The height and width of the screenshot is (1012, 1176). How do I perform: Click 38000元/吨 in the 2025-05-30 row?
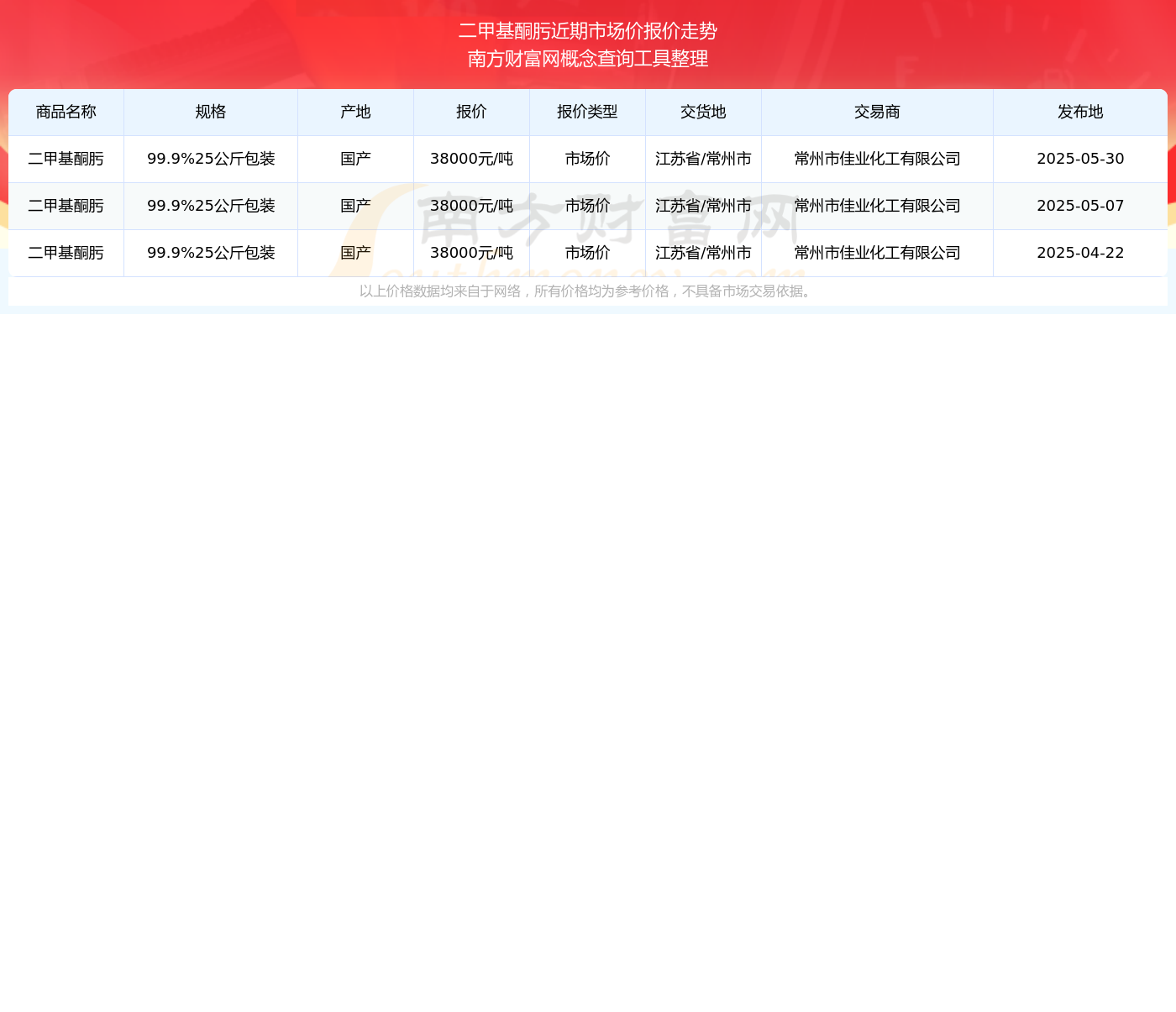click(x=471, y=159)
